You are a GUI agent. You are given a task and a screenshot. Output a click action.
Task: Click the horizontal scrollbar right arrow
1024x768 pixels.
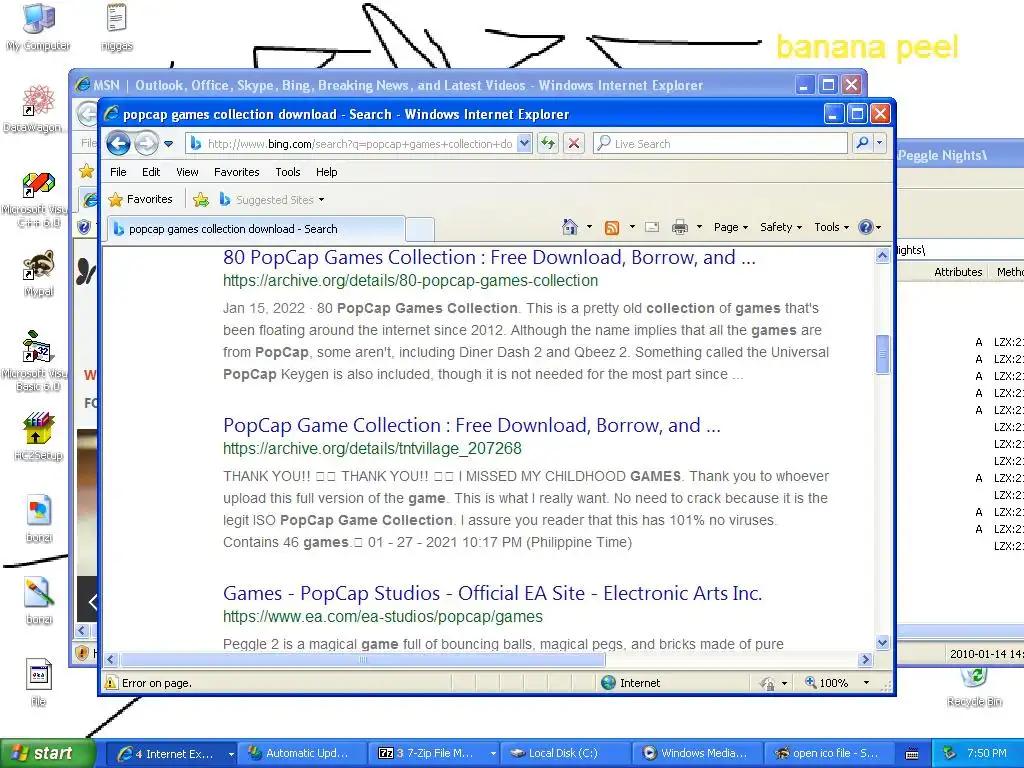click(x=866, y=660)
